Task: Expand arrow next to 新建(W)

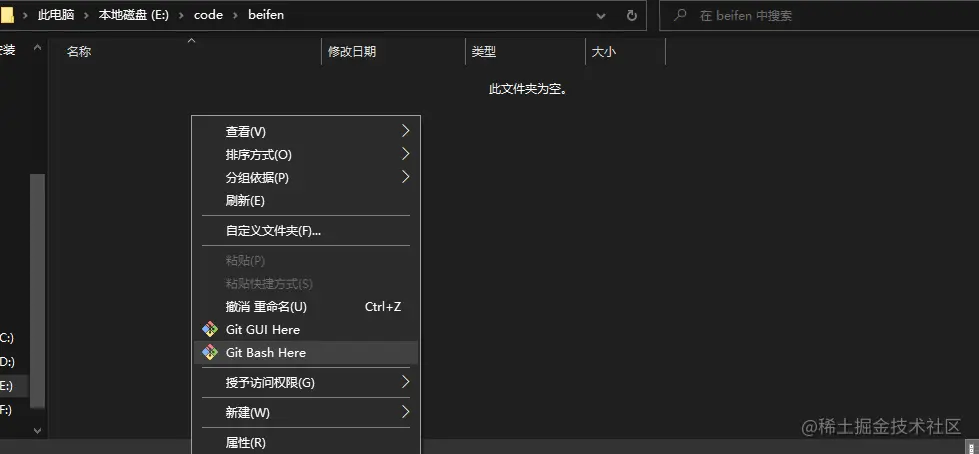Action: 406,412
